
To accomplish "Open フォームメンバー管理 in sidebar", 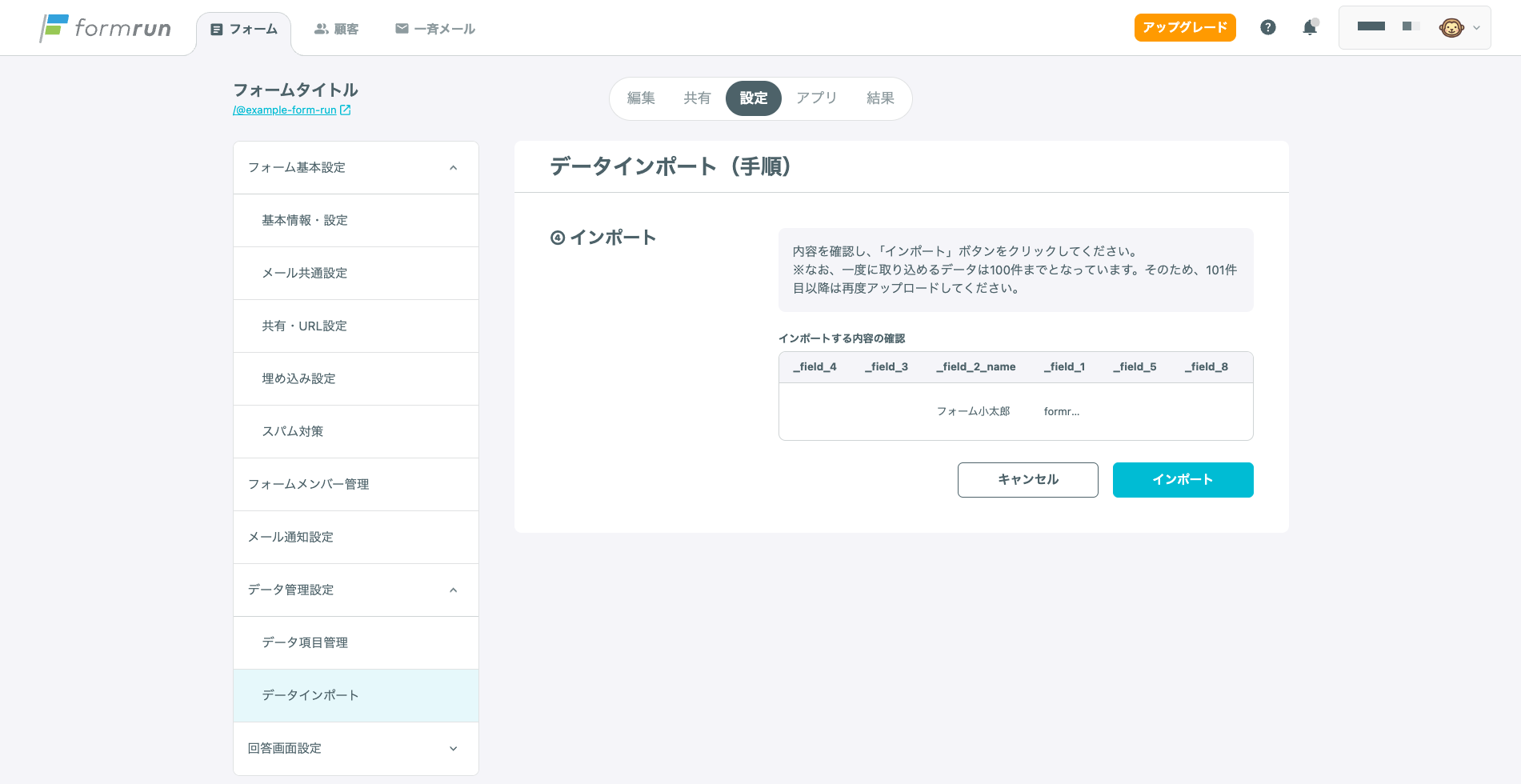I will tap(356, 485).
